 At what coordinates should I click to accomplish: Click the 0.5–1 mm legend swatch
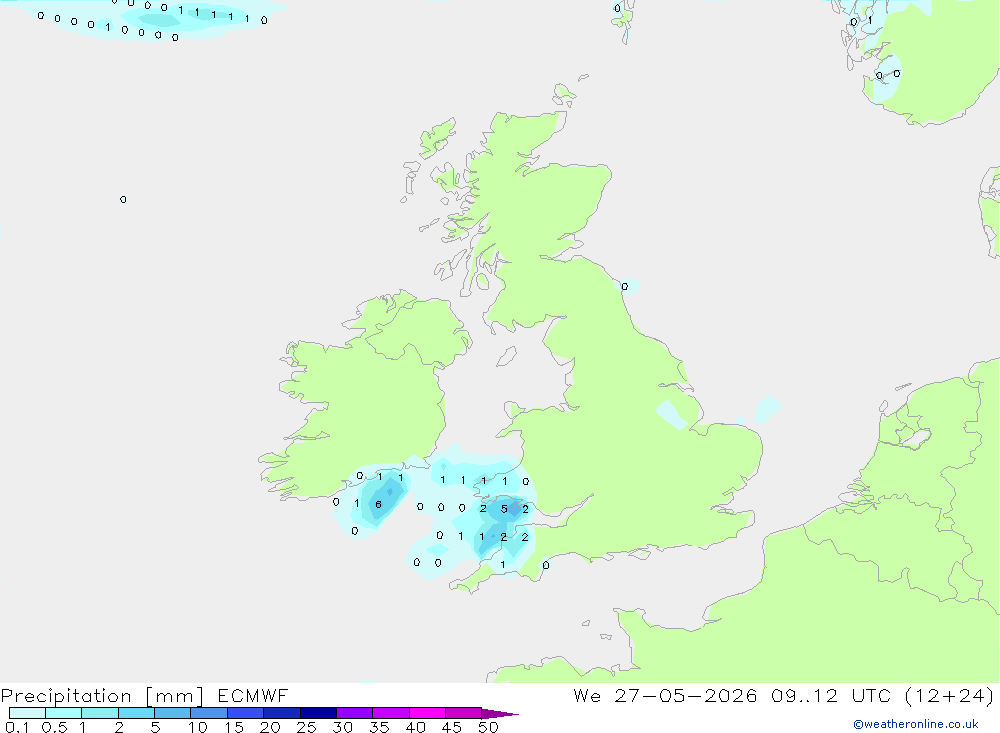pos(64,713)
